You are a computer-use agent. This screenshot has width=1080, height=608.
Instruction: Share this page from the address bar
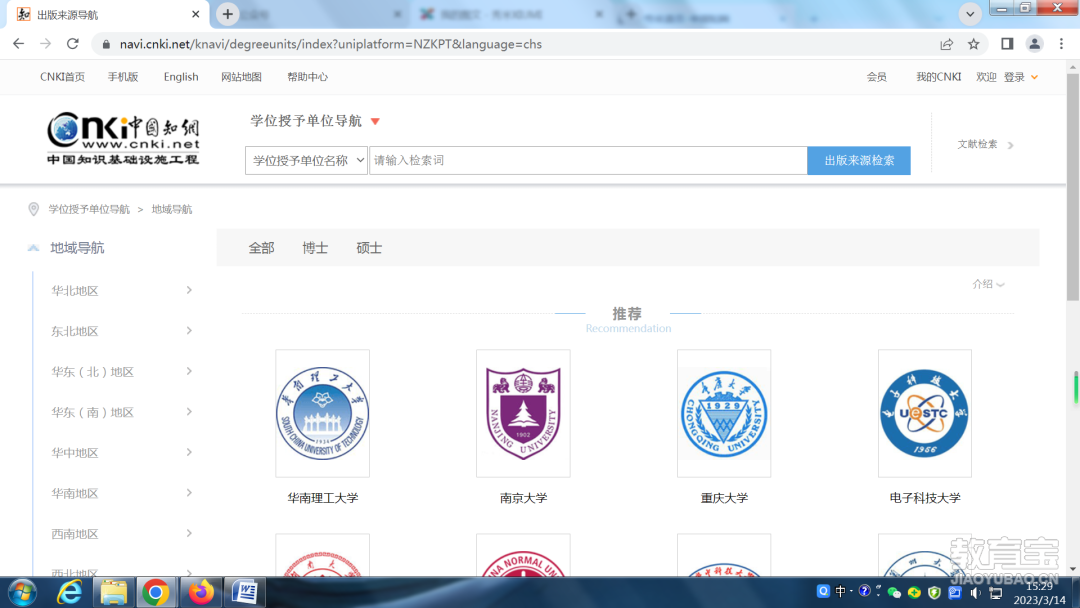point(946,44)
